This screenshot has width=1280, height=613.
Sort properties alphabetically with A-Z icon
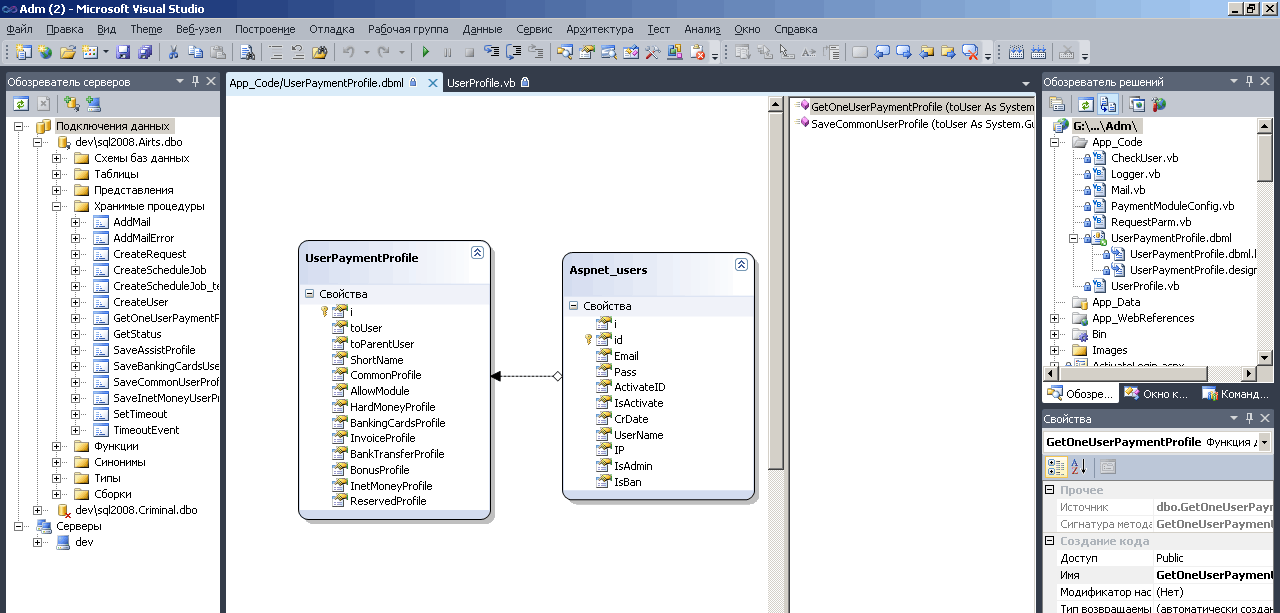click(x=1078, y=467)
